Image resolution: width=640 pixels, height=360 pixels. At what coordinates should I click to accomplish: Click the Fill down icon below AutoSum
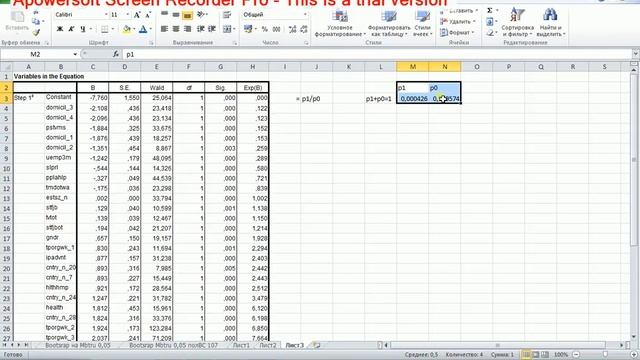490,21
